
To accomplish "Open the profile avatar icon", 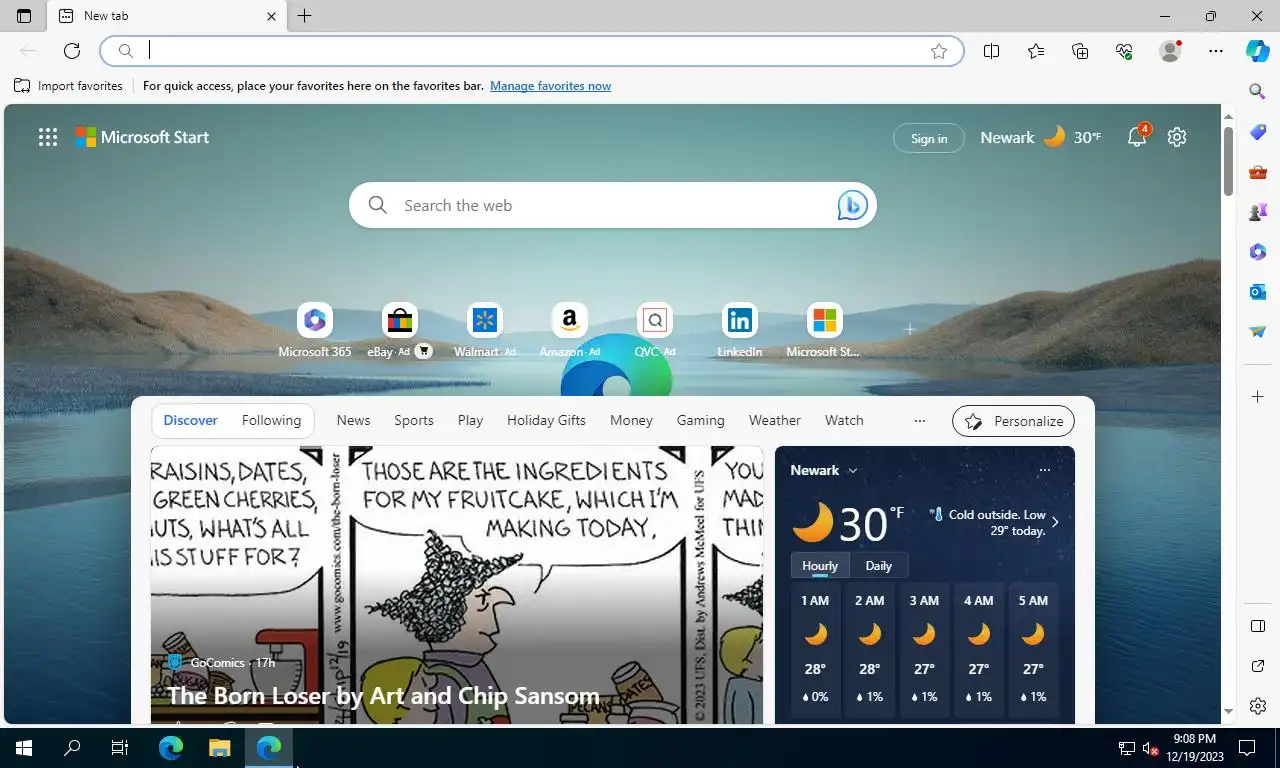I will 1170,51.
